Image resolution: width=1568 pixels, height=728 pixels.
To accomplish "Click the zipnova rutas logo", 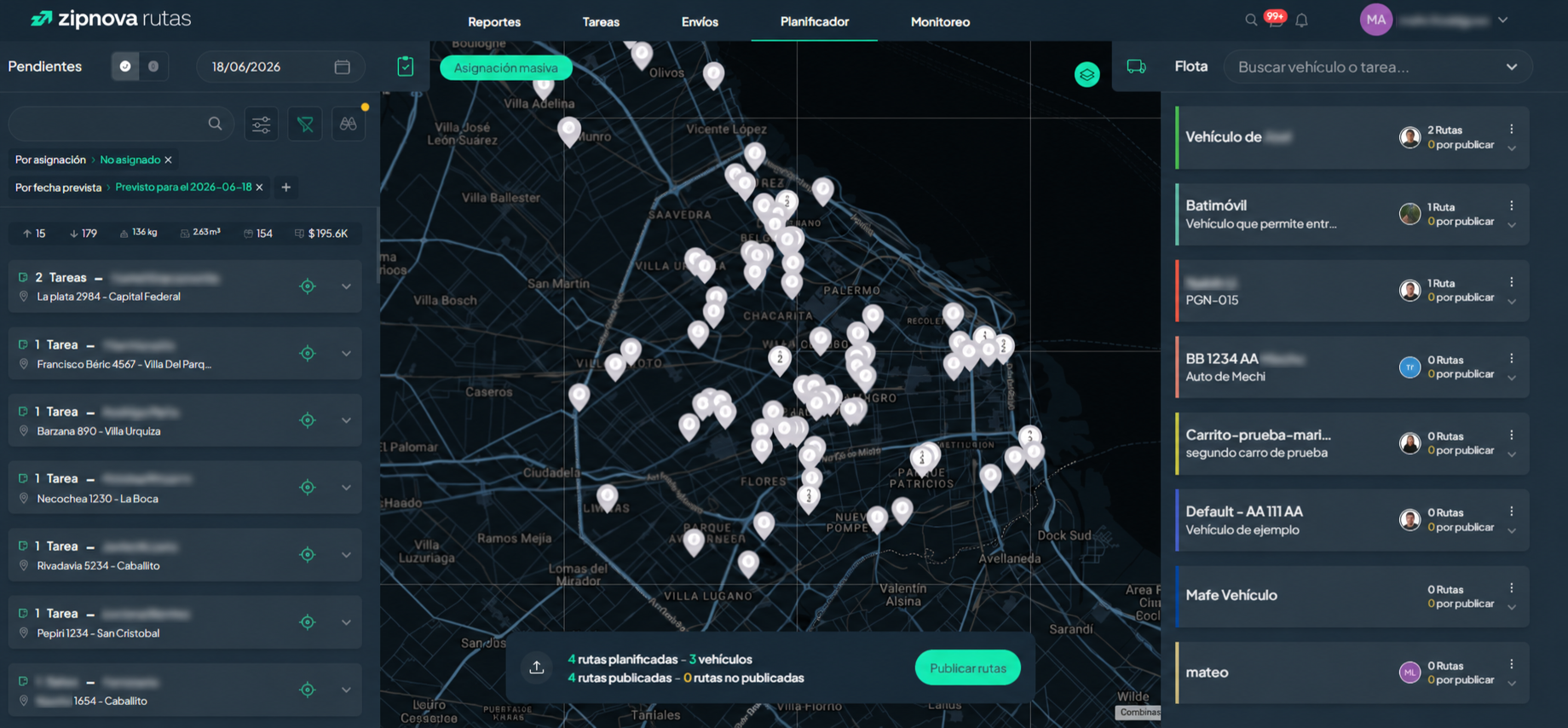I will (x=111, y=19).
